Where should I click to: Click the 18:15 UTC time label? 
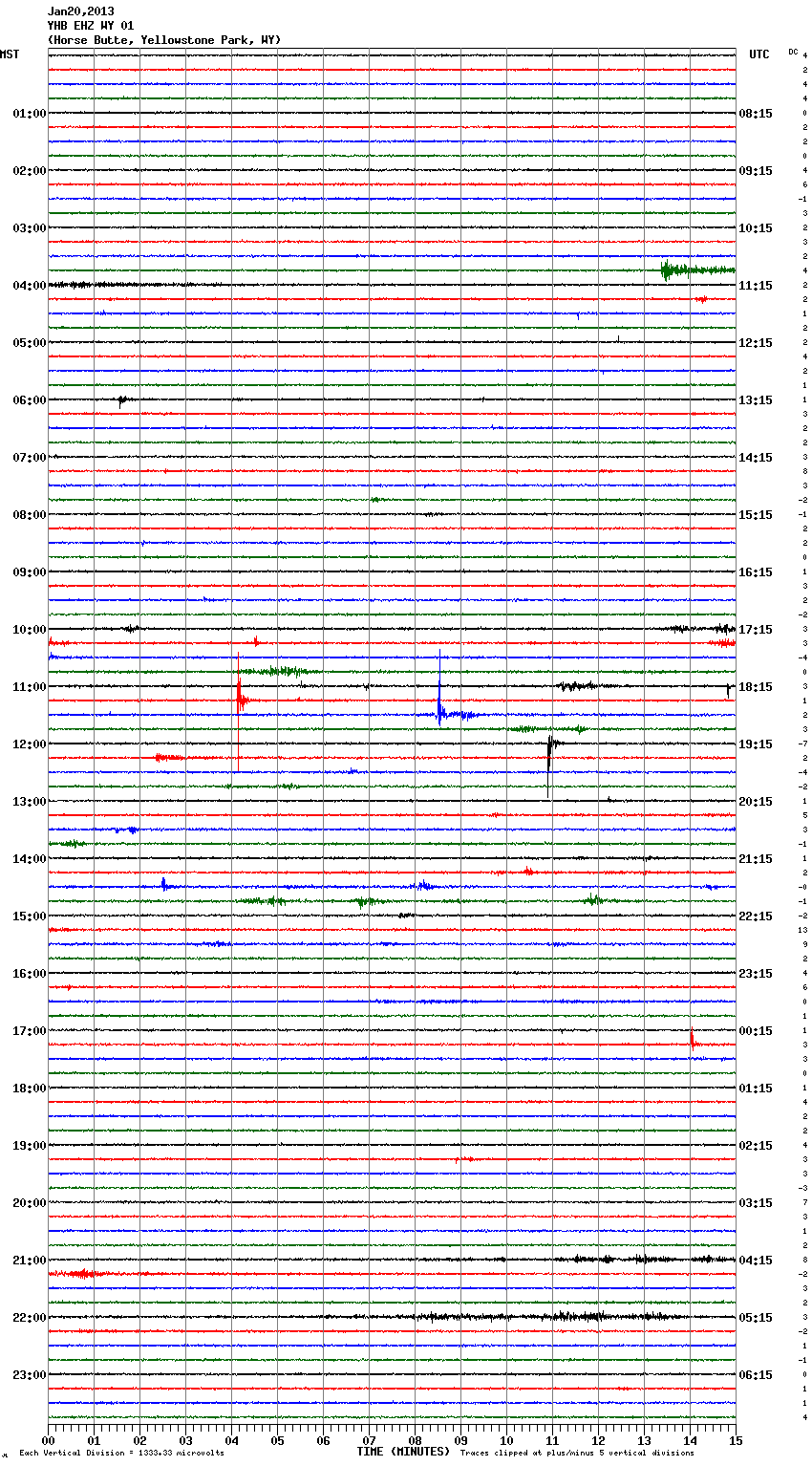[x=756, y=687]
